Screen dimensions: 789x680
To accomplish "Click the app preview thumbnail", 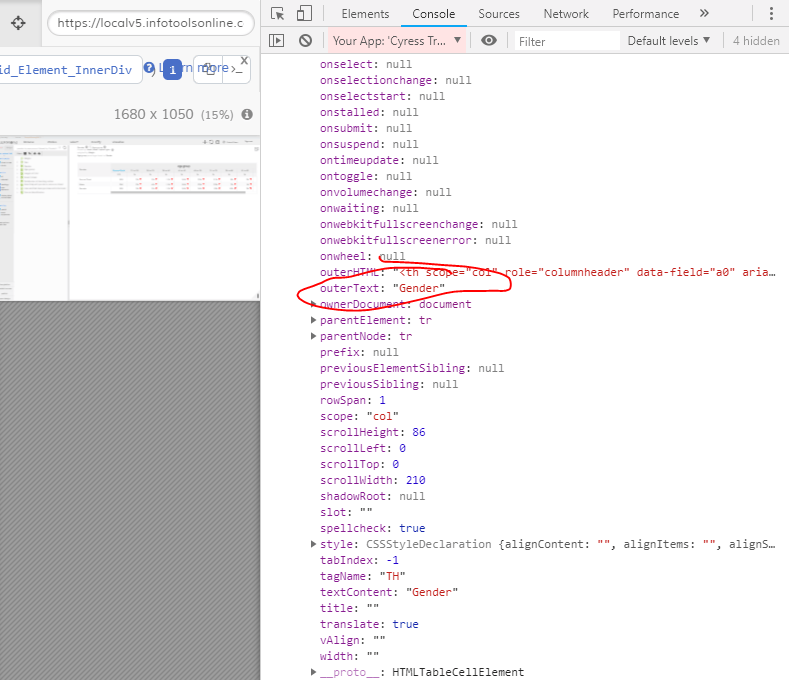I will click(x=130, y=218).
